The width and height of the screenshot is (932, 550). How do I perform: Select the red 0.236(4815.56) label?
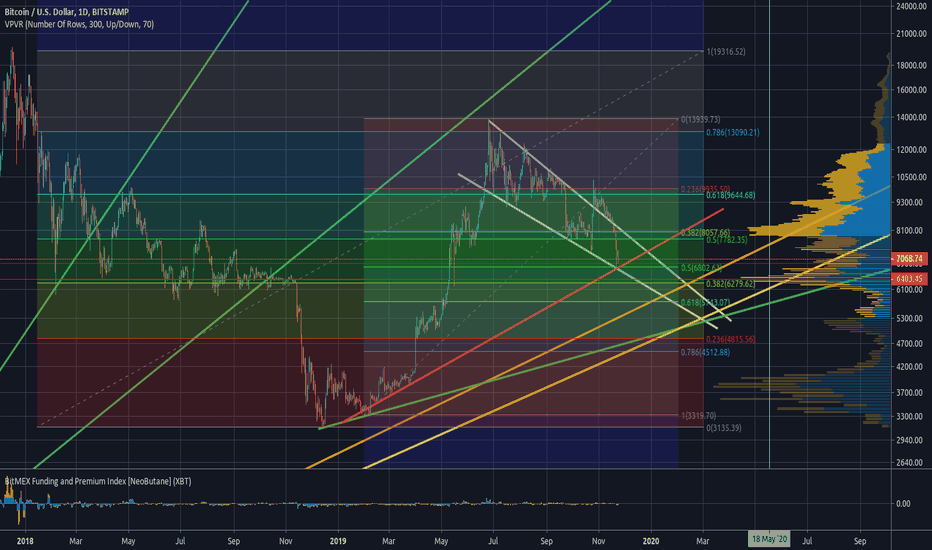pos(731,339)
